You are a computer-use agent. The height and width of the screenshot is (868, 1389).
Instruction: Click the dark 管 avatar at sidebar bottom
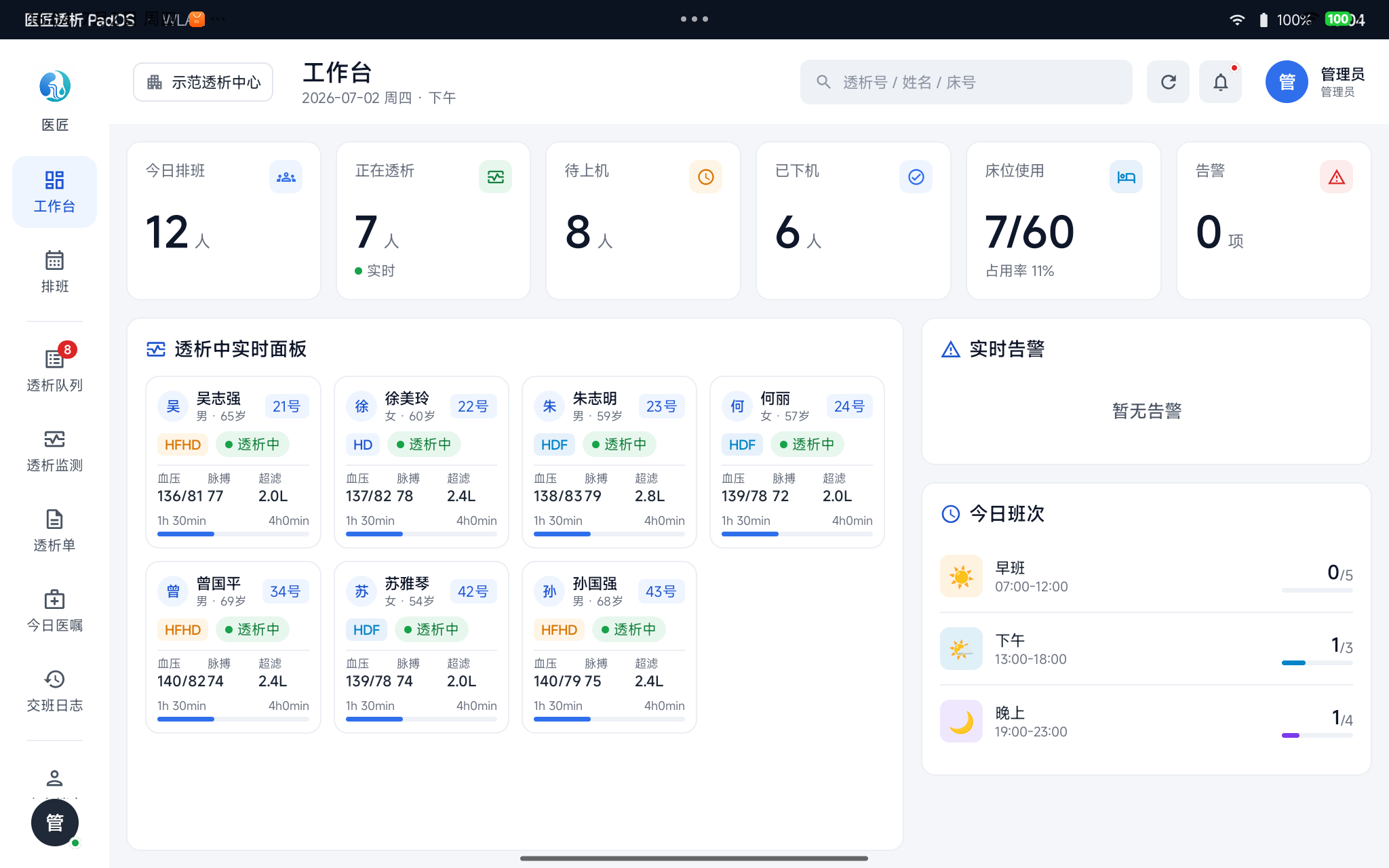55,823
